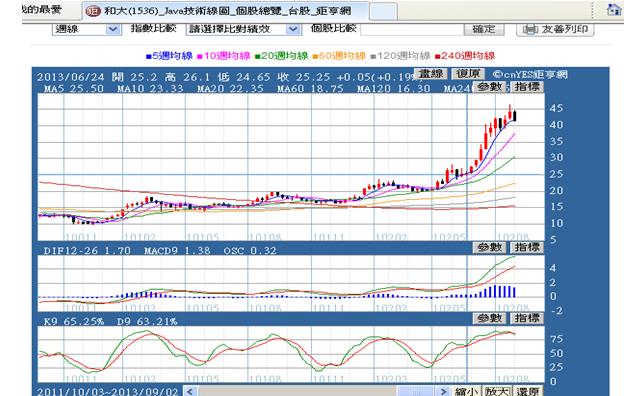Click the 還原 button above the price chart

tap(468, 74)
